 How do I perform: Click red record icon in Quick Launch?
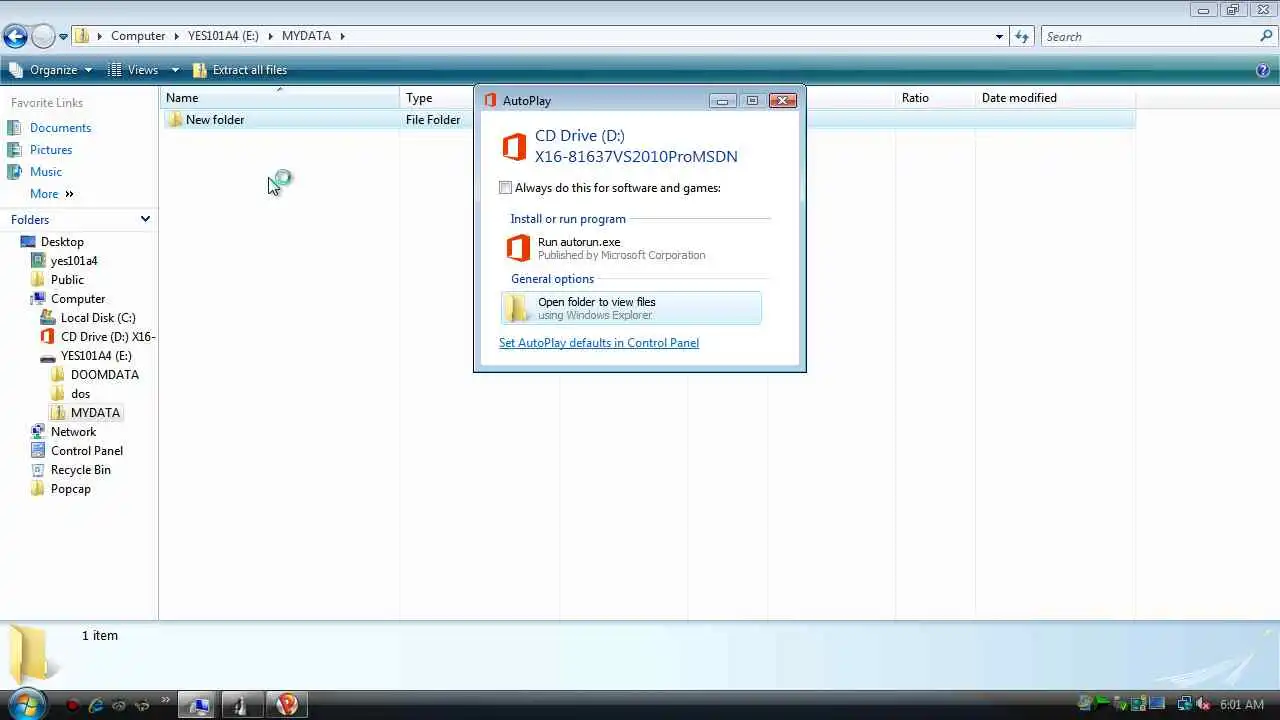pyautogui.click(x=72, y=705)
